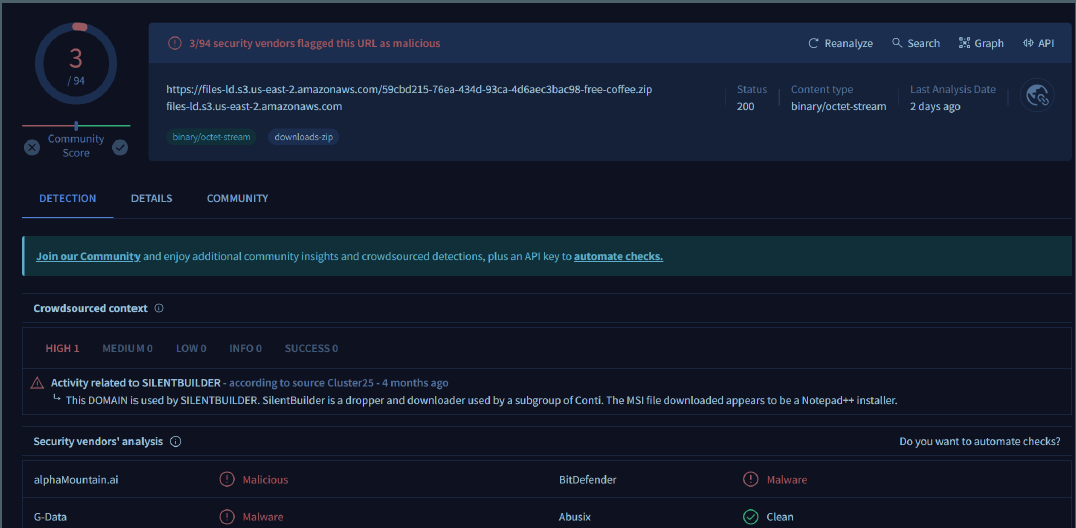Filter context by LOW 0
This screenshot has height=528, width=1076.
coord(191,348)
